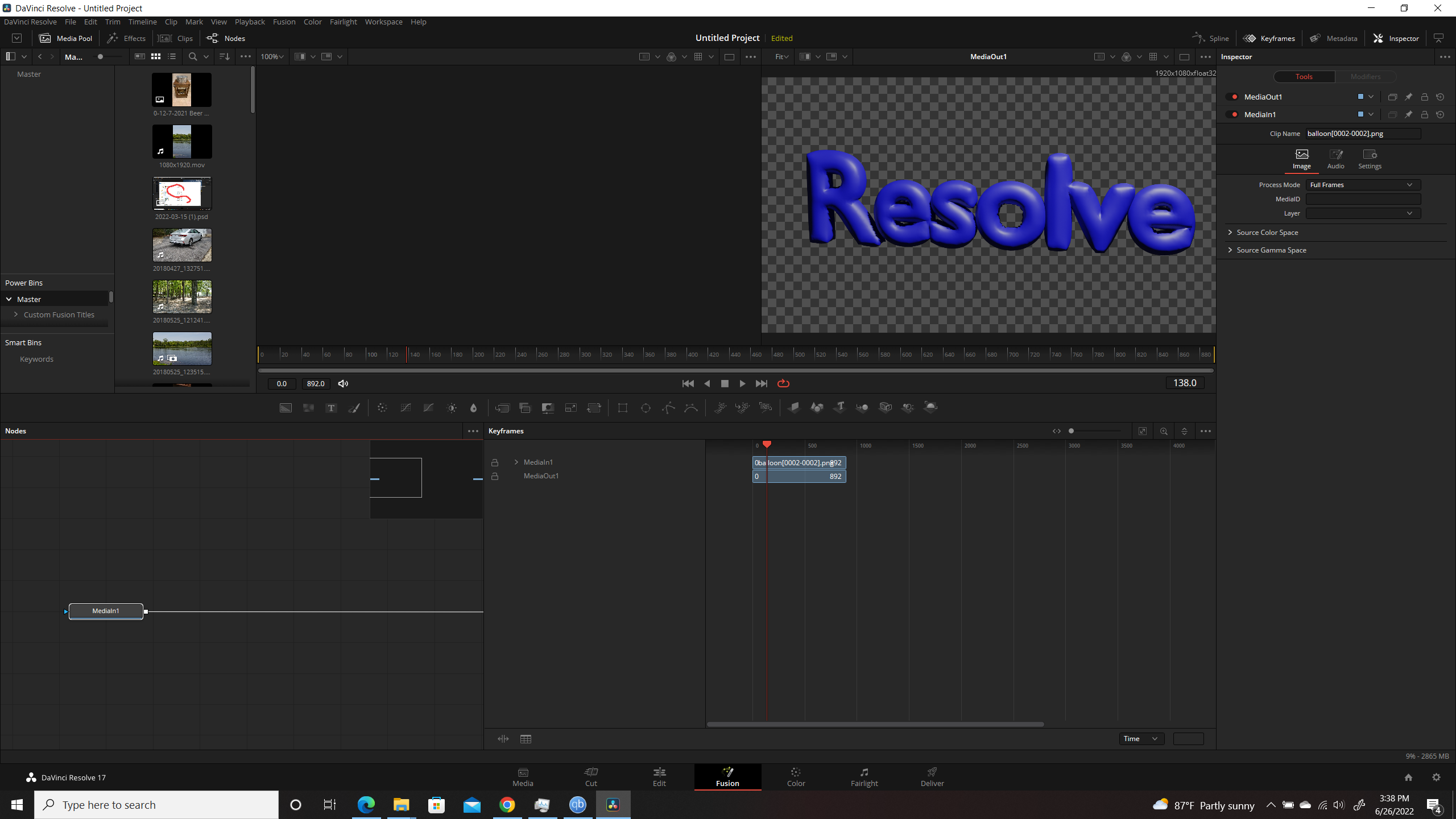Open the Time mode dropdown in Keyframes
The image size is (1456, 819).
(x=1141, y=738)
